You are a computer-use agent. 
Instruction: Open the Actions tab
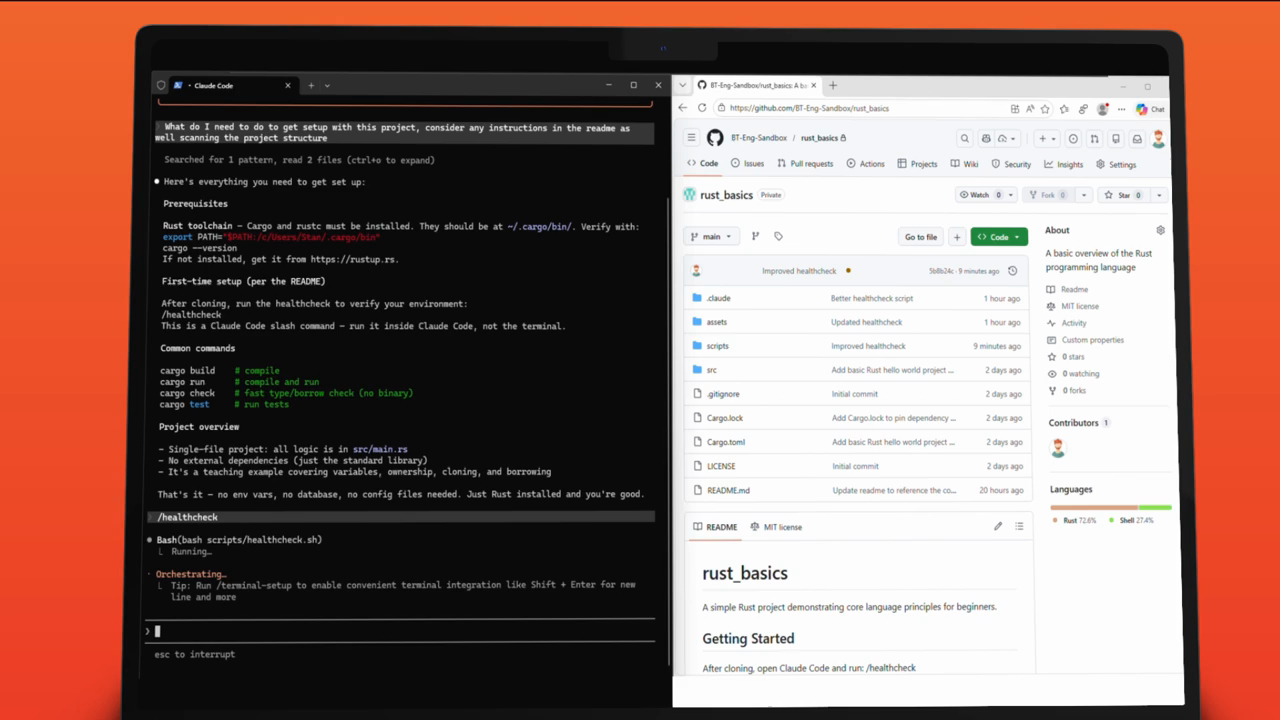(x=865, y=164)
